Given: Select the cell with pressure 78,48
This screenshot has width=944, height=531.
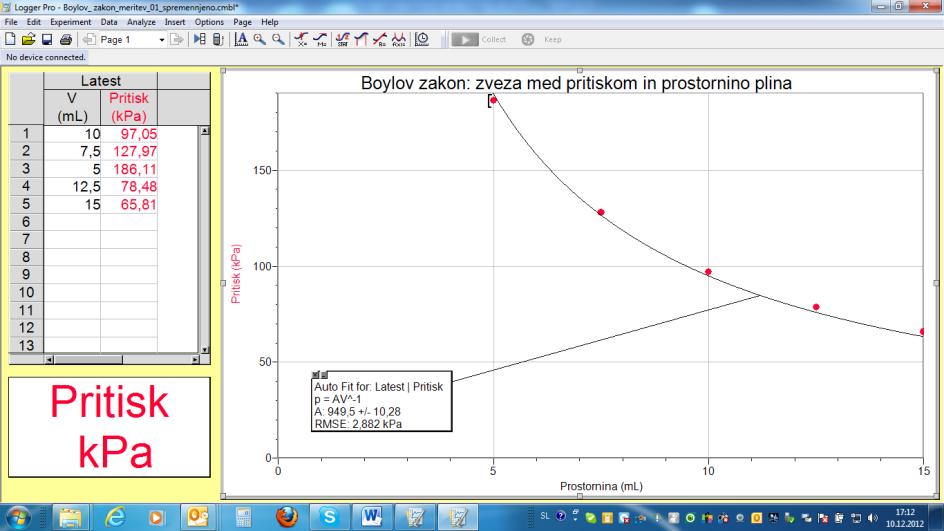Looking at the screenshot, I should [129, 187].
